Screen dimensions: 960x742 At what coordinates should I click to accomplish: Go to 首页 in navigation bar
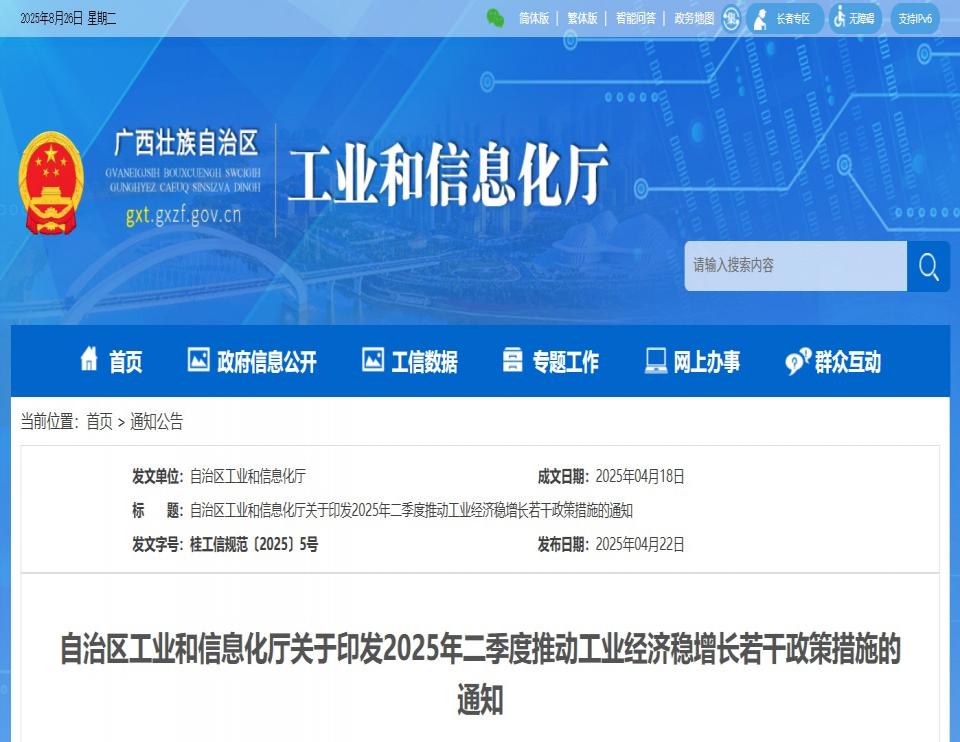(x=126, y=361)
